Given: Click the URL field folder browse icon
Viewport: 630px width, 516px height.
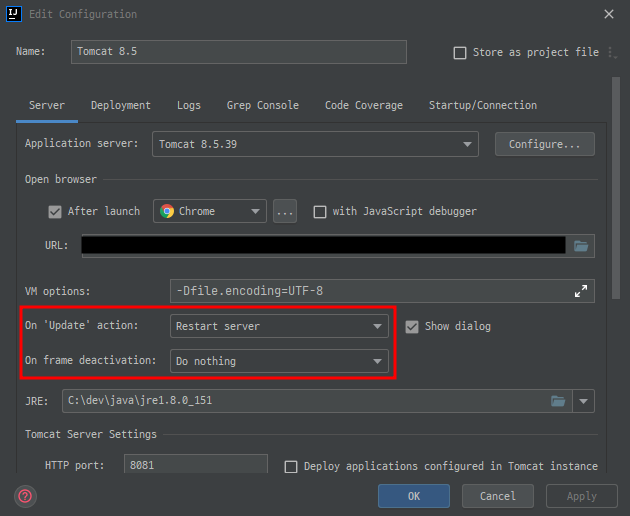Looking at the screenshot, I should click(x=581, y=246).
